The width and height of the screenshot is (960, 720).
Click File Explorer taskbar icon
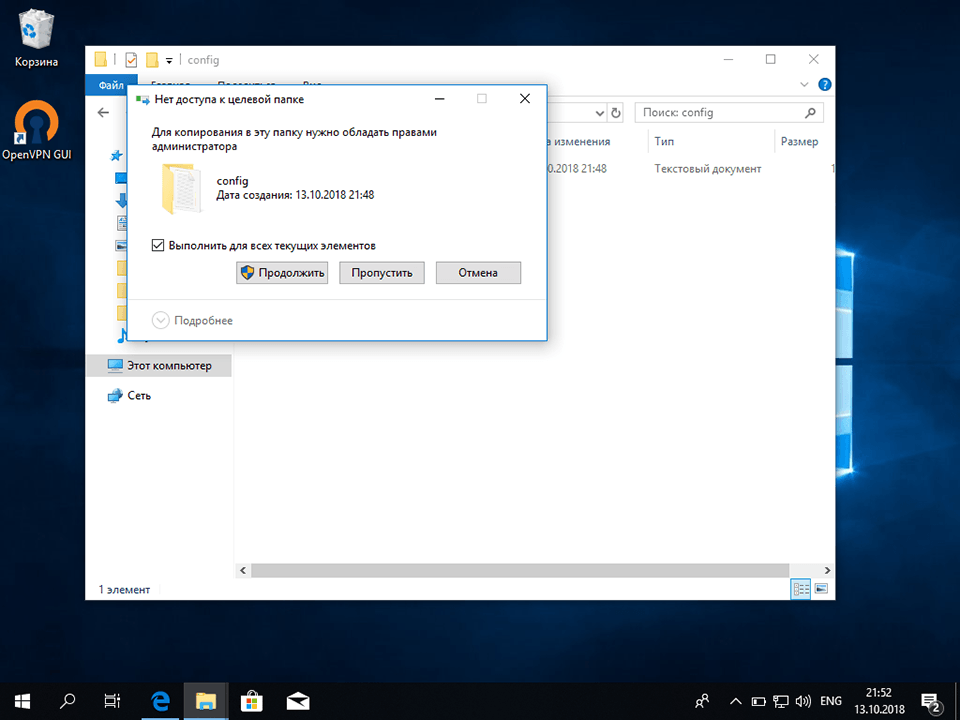coord(206,701)
